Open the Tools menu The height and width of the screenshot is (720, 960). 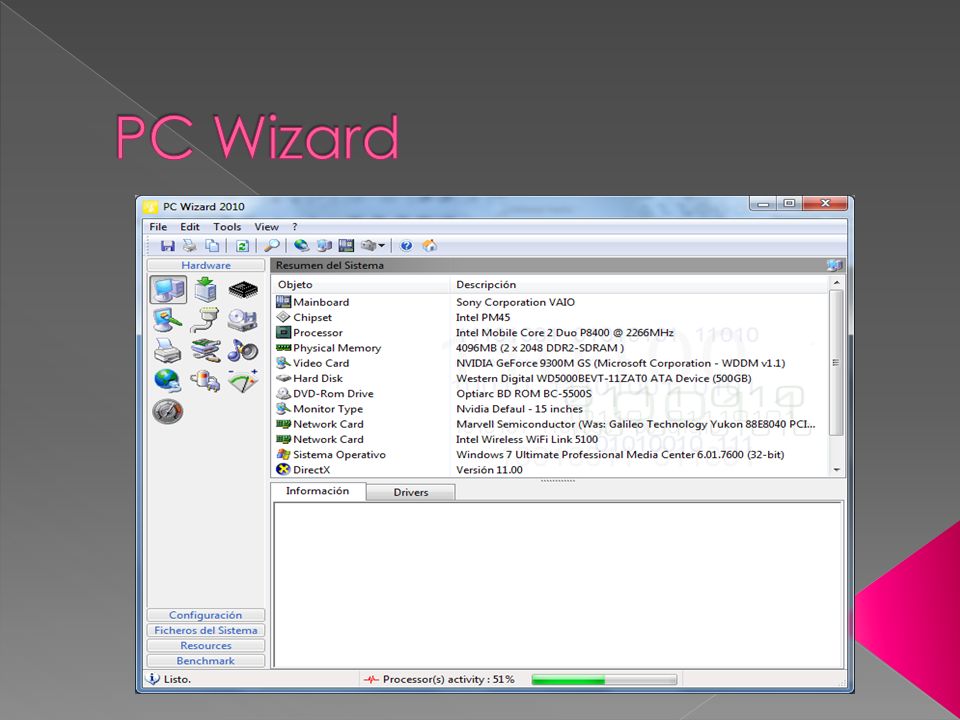[227, 227]
